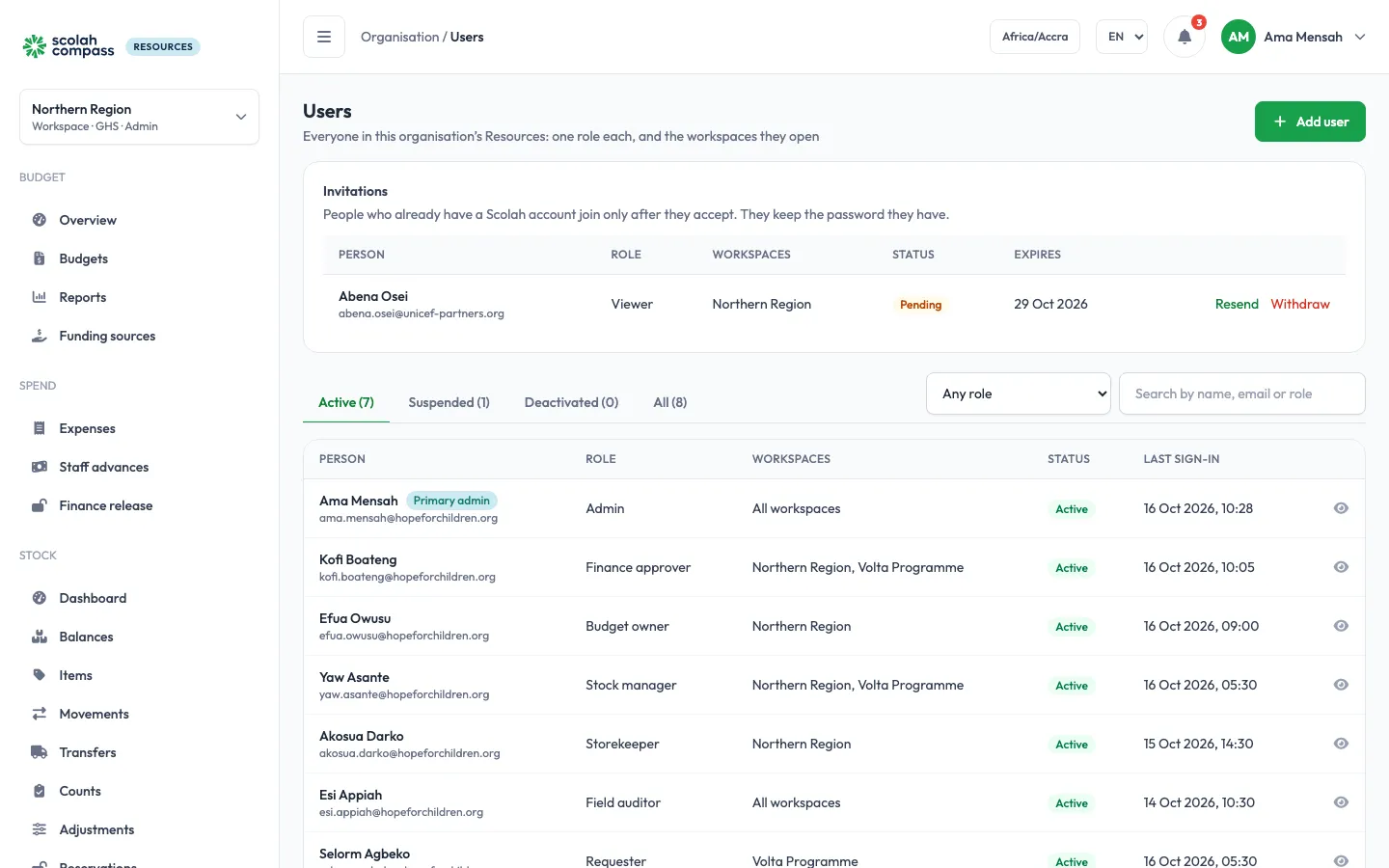Open the Finance release lock icon
This screenshot has width=1389, height=868.
[x=40, y=505]
